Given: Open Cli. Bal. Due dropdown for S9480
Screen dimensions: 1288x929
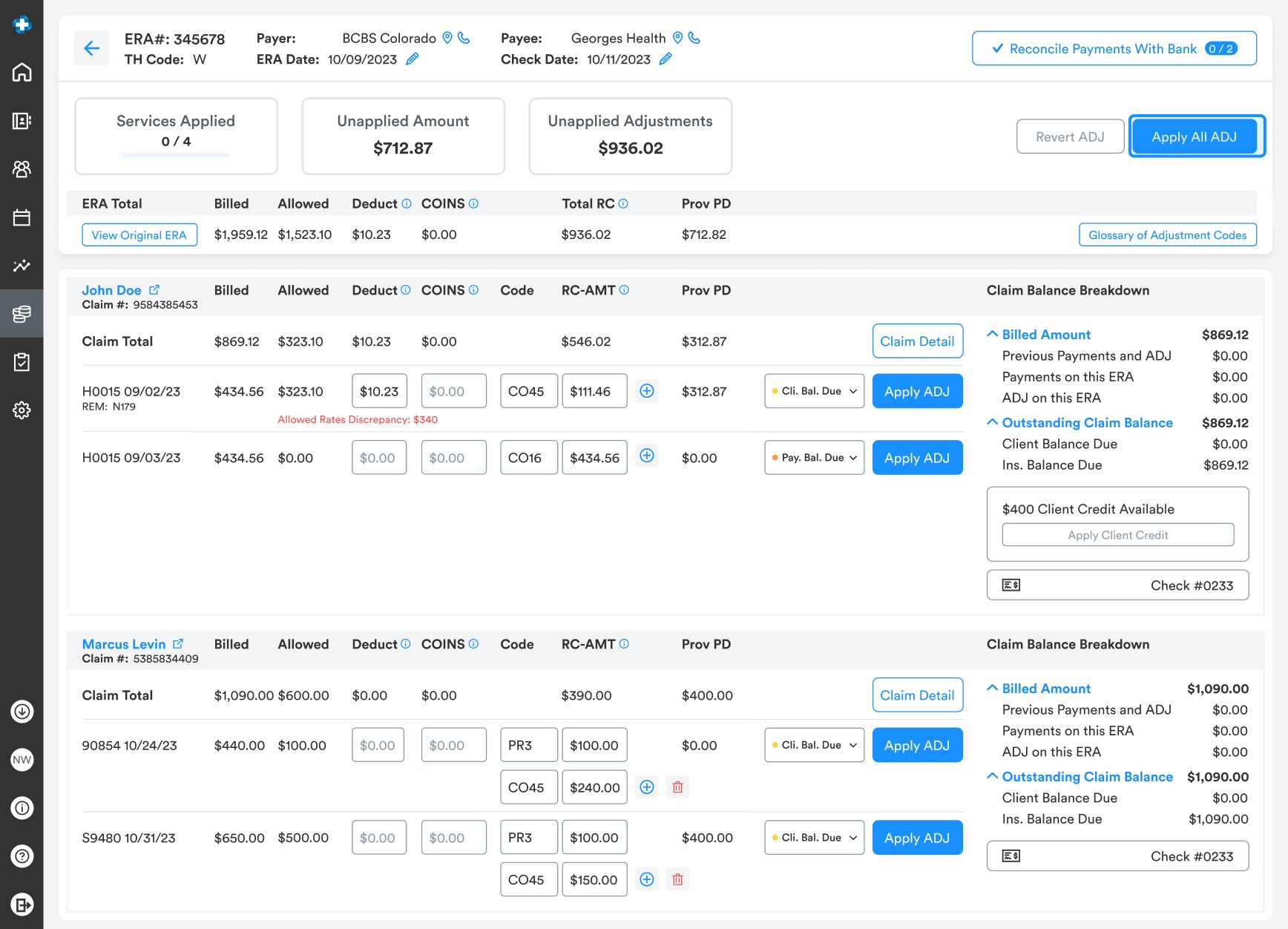Looking at the screenshot, I should click(814, 838).
